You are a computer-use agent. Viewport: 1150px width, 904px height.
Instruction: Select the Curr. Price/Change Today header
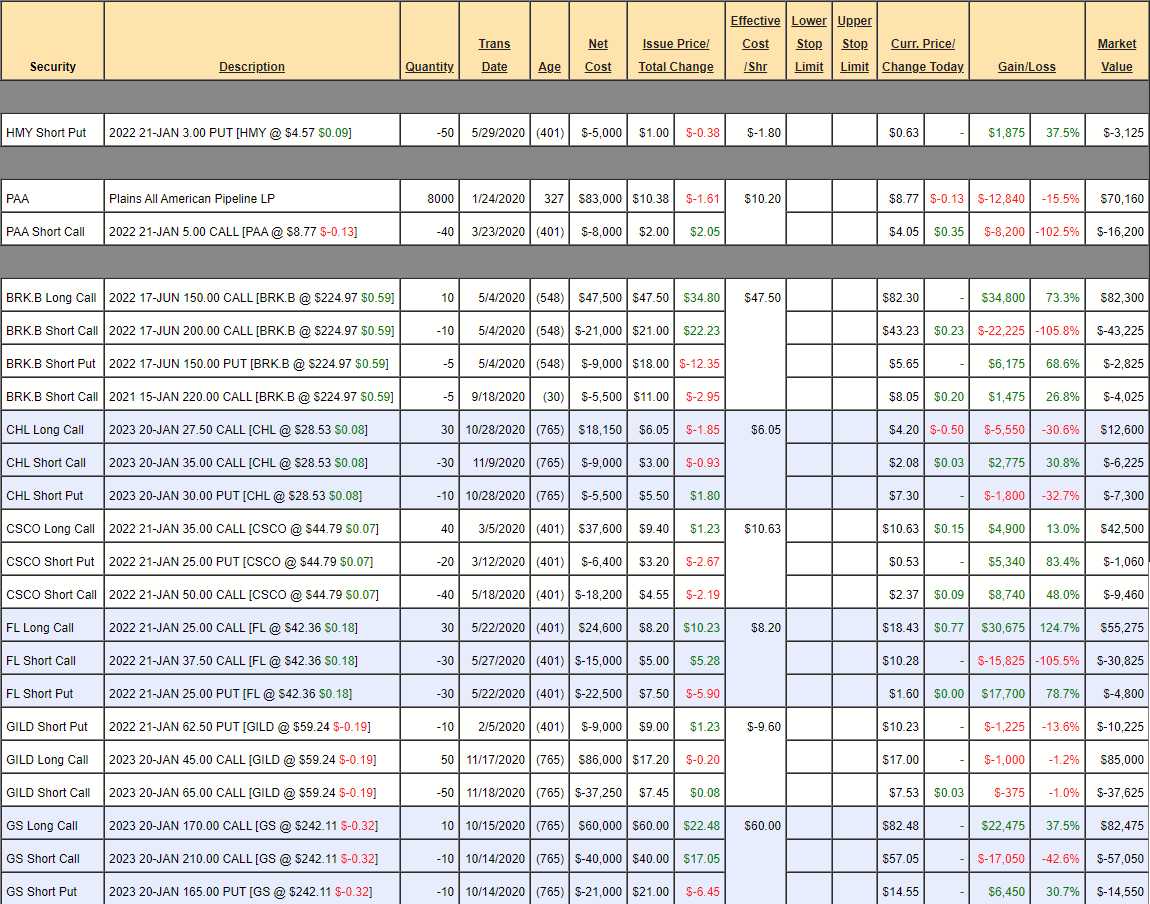[922, 56]
